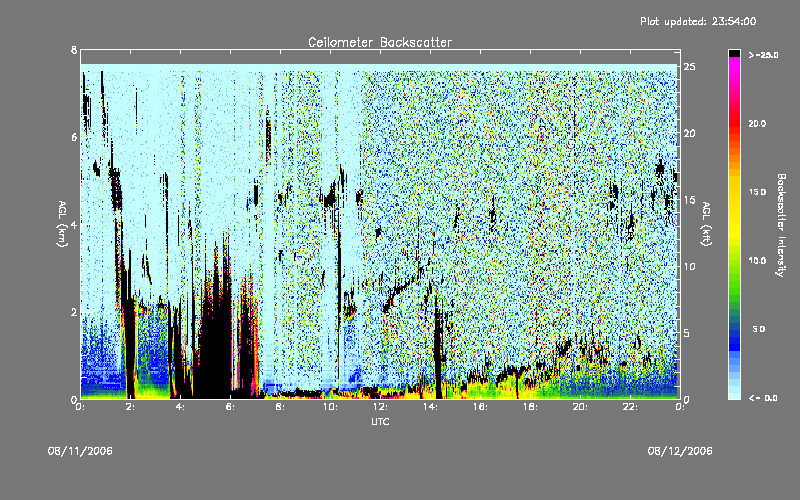Click the '14:' hour tick on time axis

click(x=430, y=407)
